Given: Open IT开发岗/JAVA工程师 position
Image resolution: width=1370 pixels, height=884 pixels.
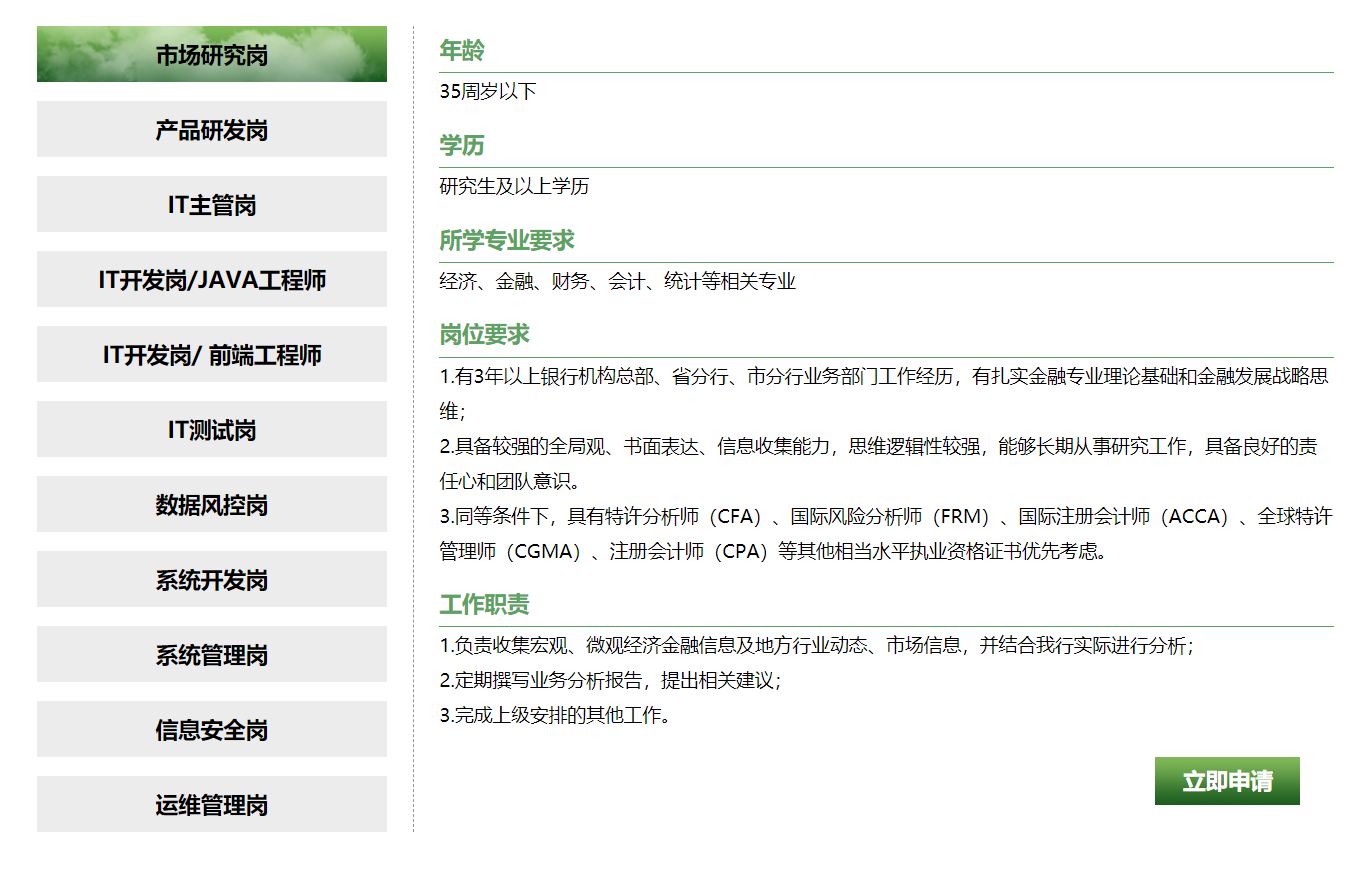Looking at the screenshot, I should (x=211, y=280).
